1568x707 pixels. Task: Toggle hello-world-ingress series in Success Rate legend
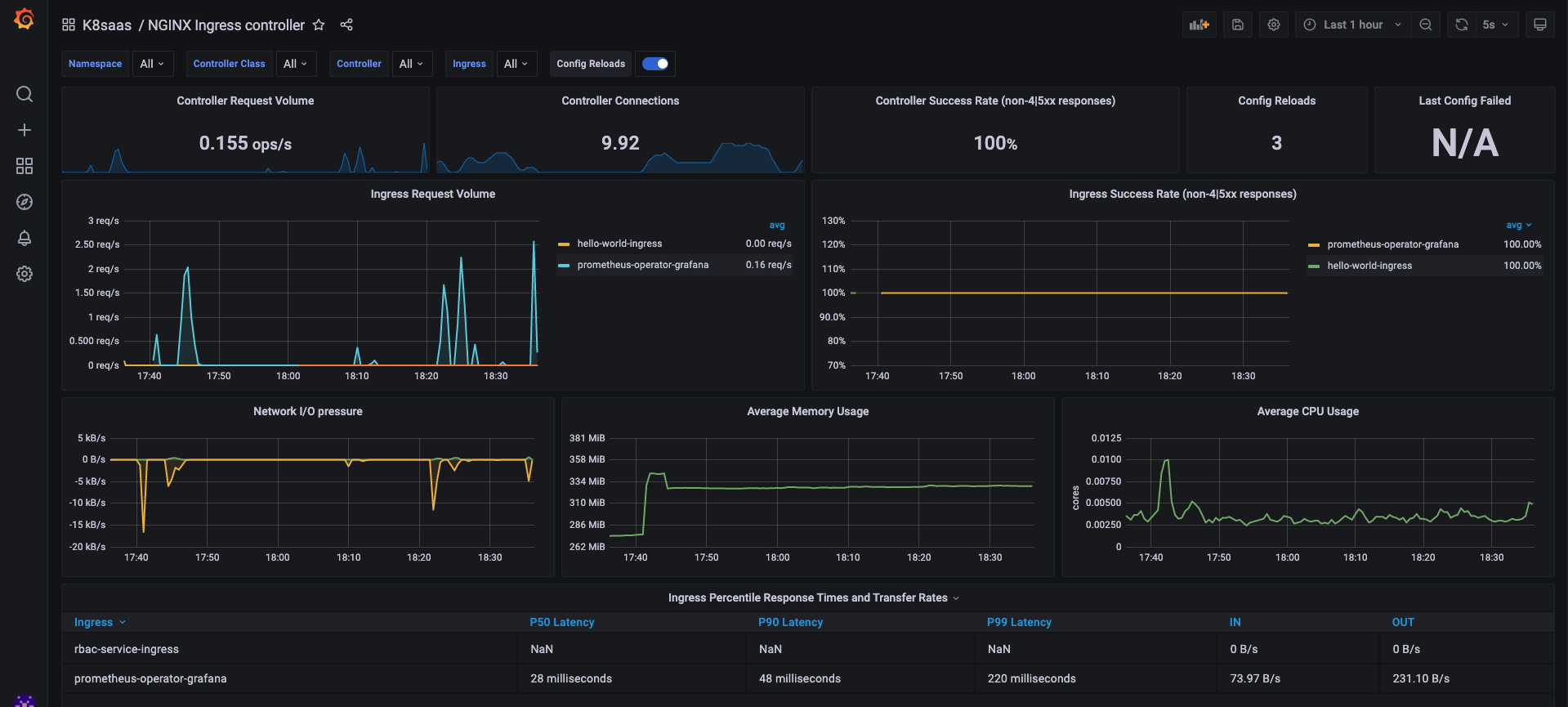click(x=1369, y=266)
